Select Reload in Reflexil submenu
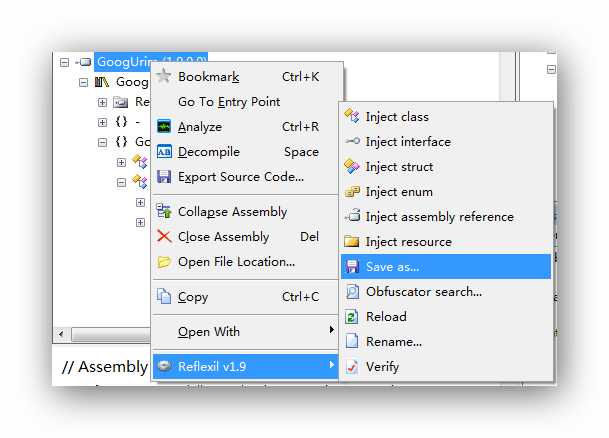 [x=446, y=316]
